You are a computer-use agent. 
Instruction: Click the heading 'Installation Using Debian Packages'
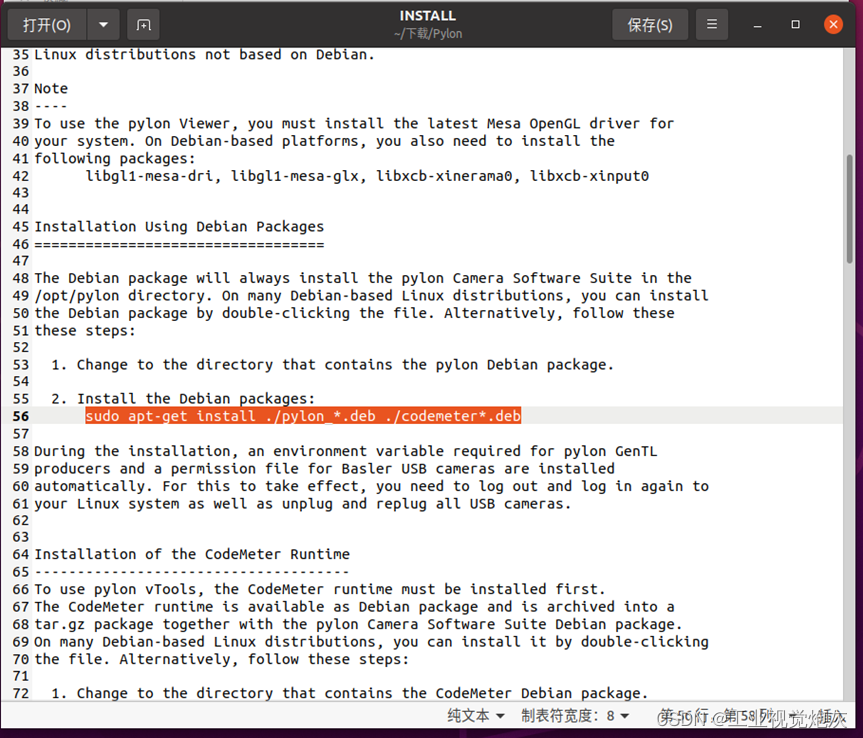(x=179, y=227)
